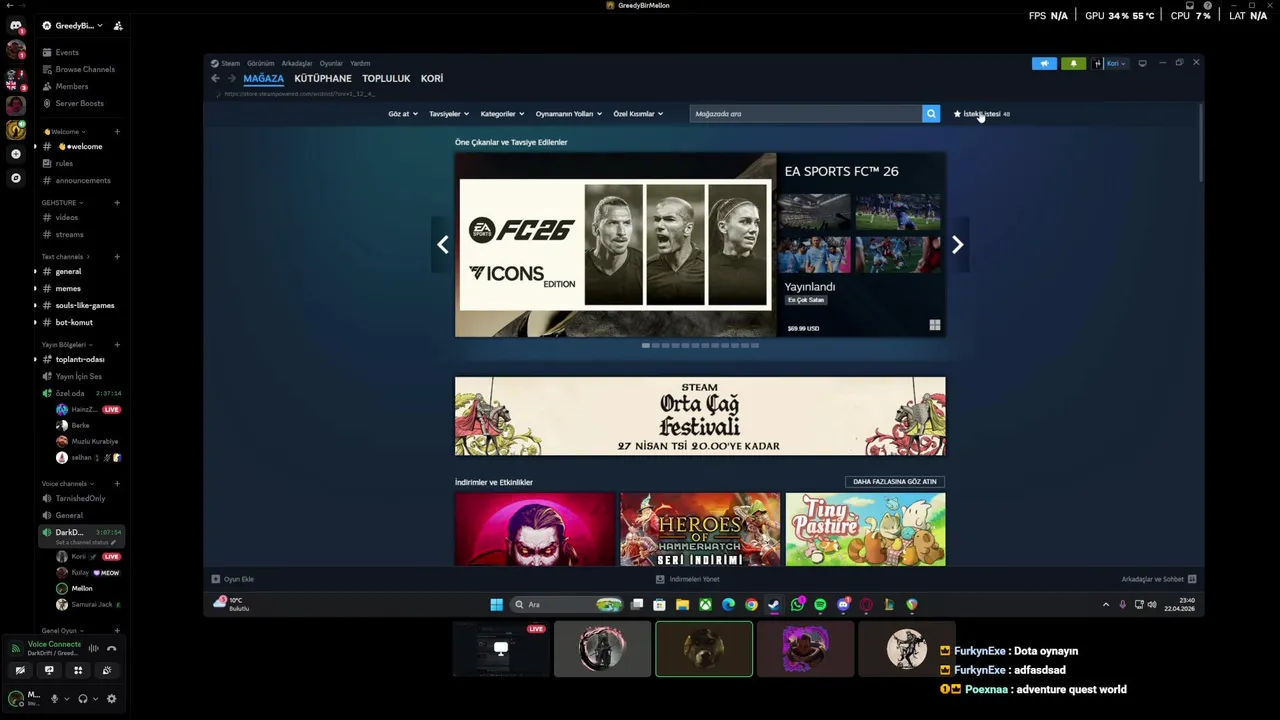The image size is (1280, 720).
Task: Open the Kategoriler dropdown menu
Action: [502, 114]
